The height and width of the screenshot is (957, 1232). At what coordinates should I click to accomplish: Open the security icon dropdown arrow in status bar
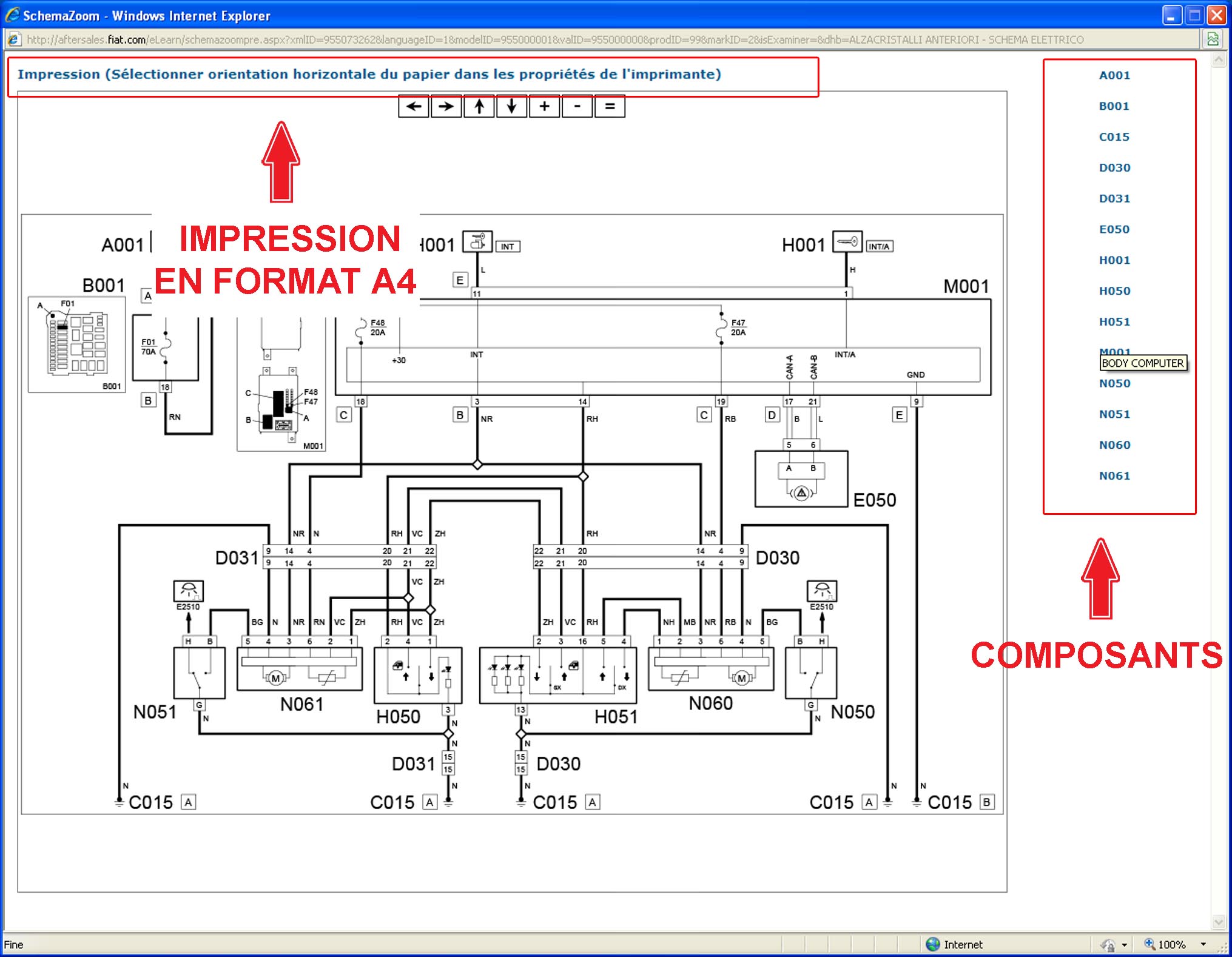(1124, 945)
